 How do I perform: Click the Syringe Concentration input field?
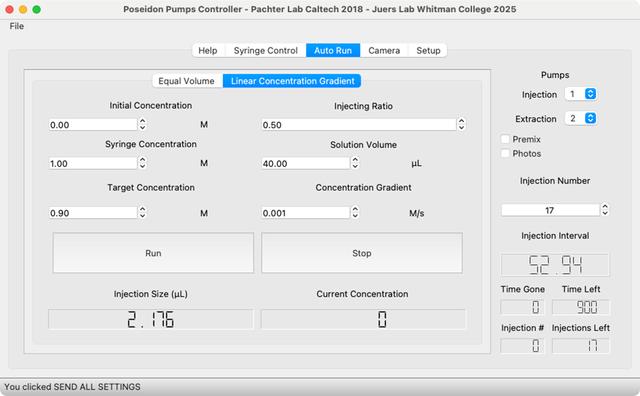tap(93, 163)
